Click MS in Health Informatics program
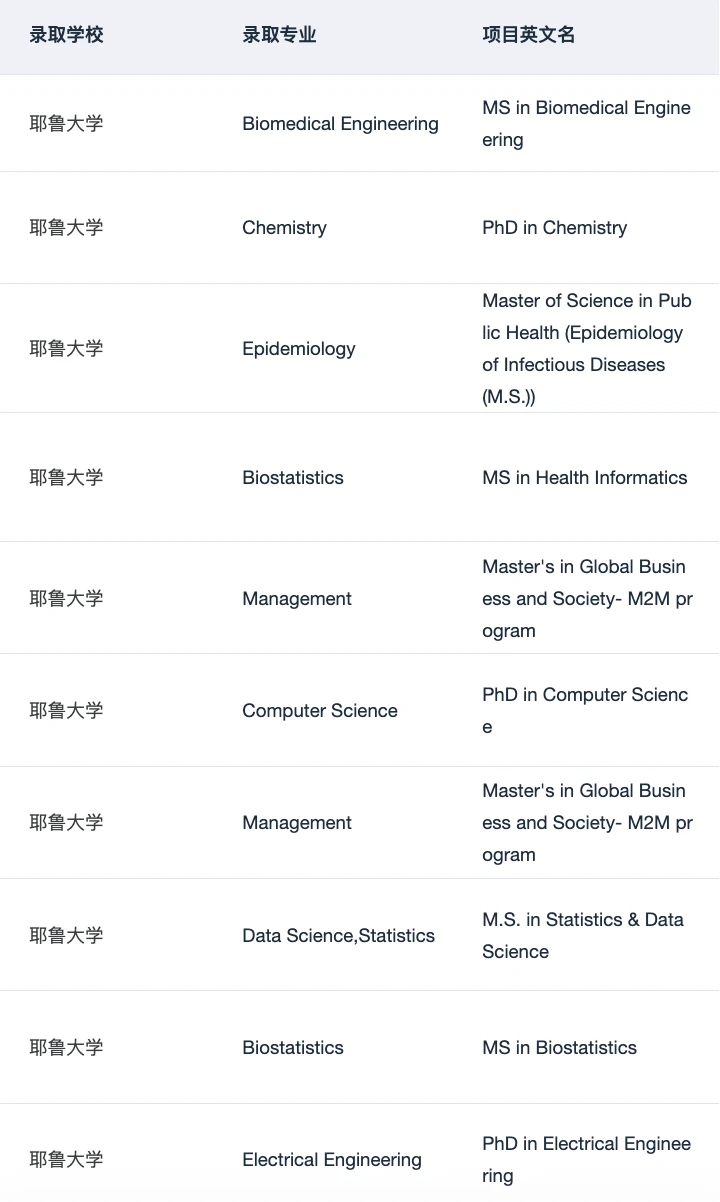The width and height of the screenshot is (720, 1202). tap(585, 478)
